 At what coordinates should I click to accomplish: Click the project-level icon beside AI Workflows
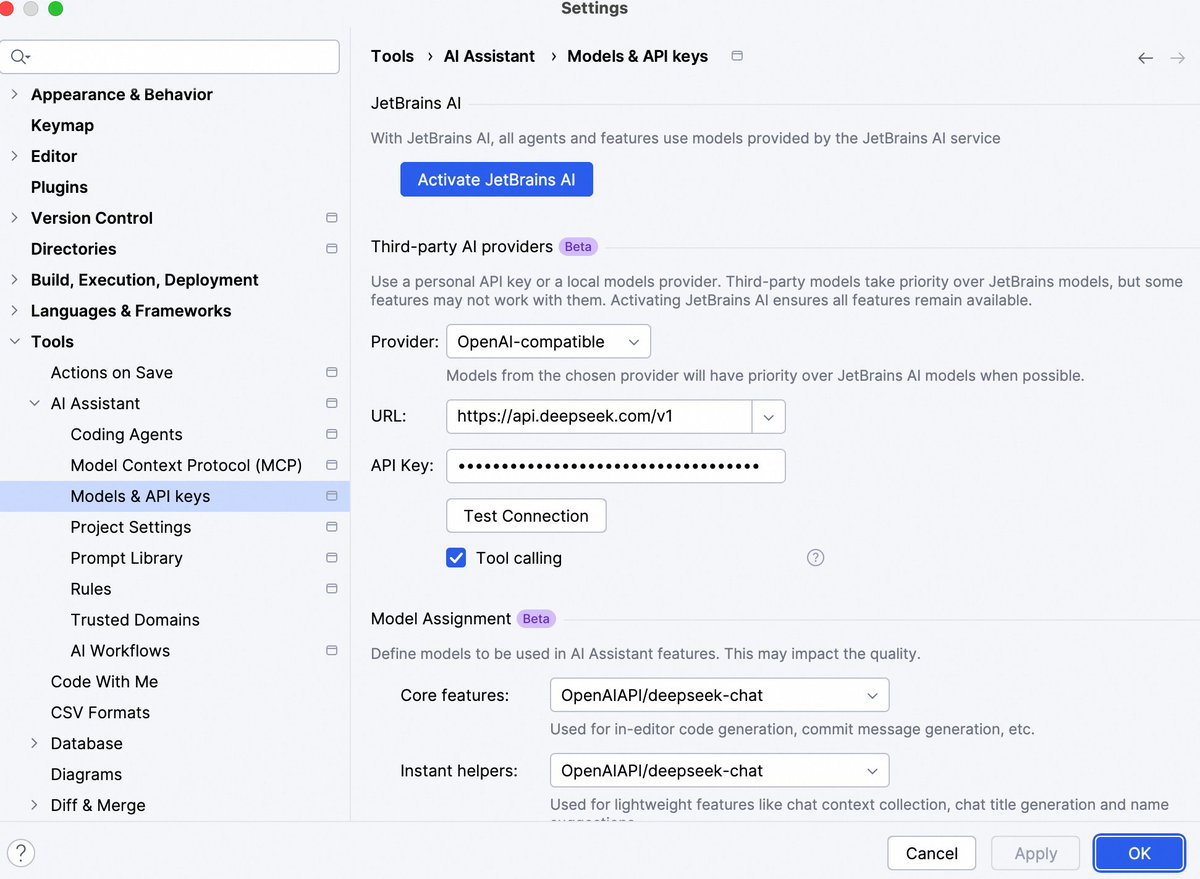pos(332,650)
